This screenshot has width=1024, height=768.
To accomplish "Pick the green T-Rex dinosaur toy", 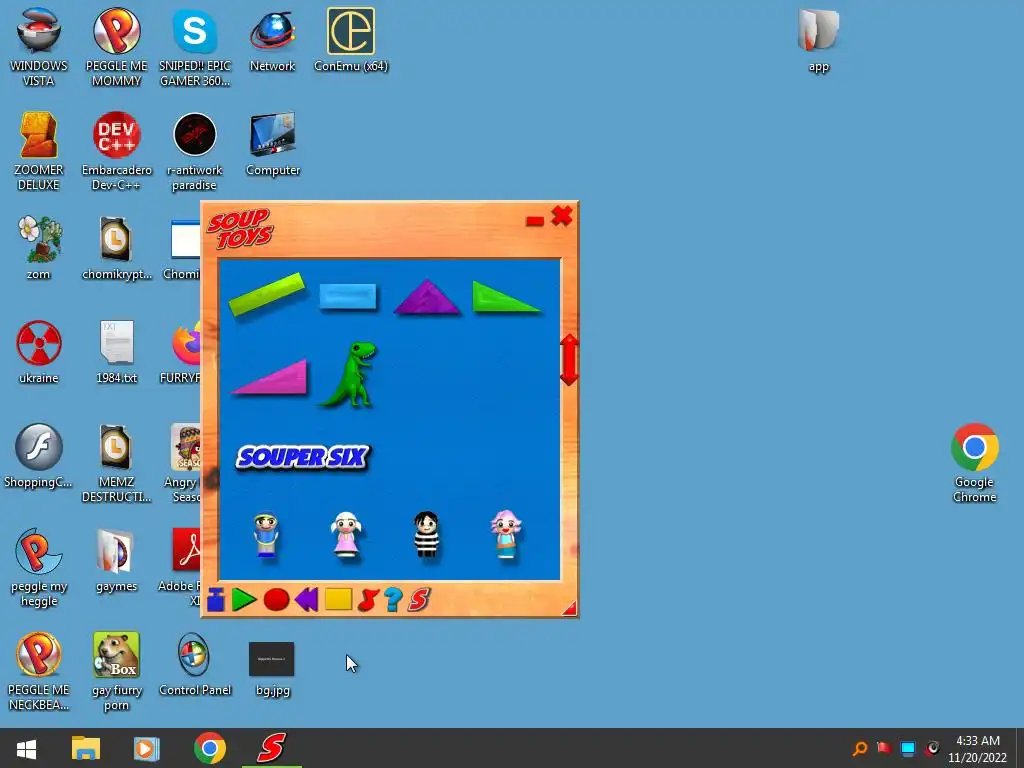I will 349,375.
